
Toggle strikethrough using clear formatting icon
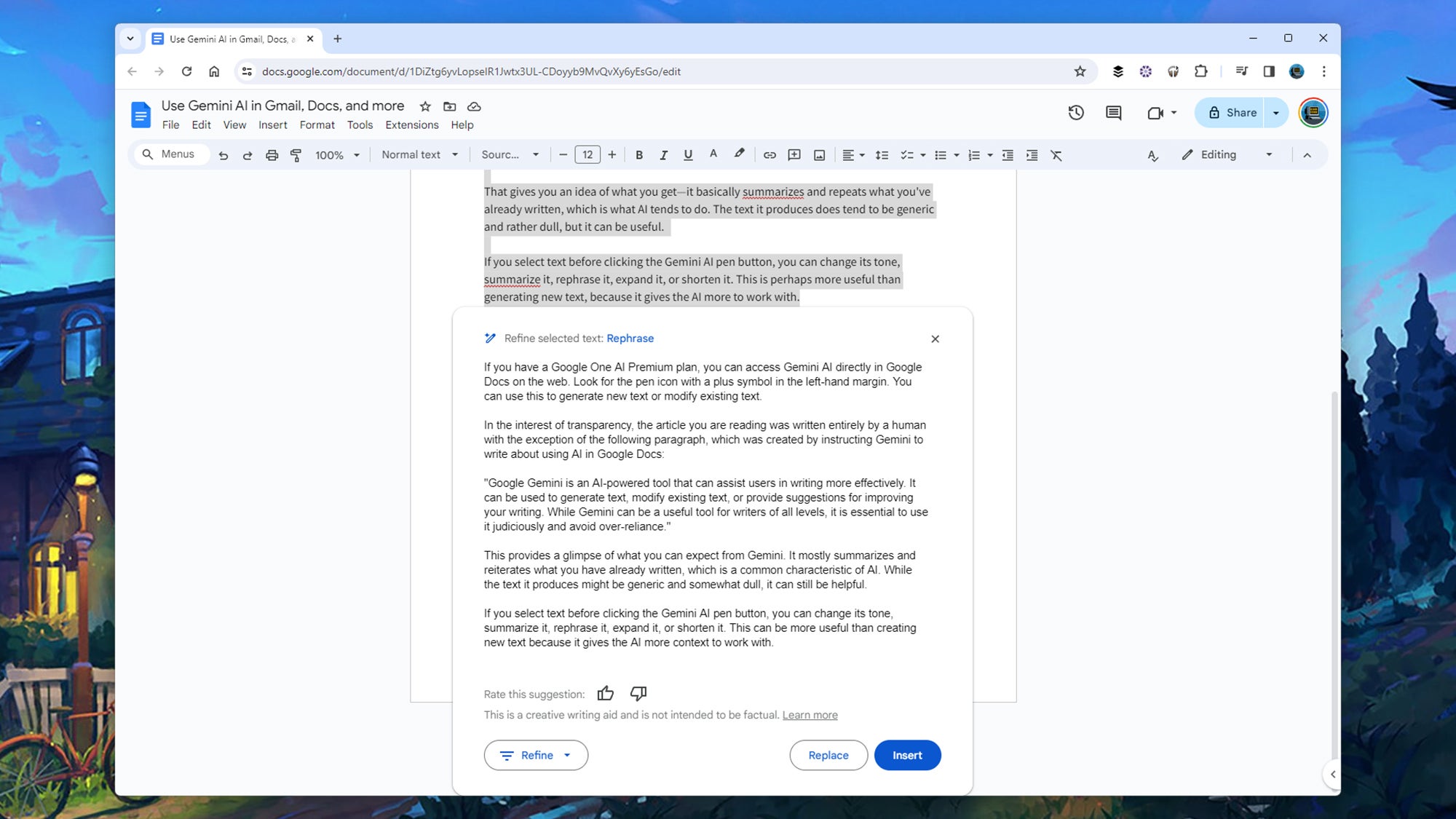tap(1056, 155)
